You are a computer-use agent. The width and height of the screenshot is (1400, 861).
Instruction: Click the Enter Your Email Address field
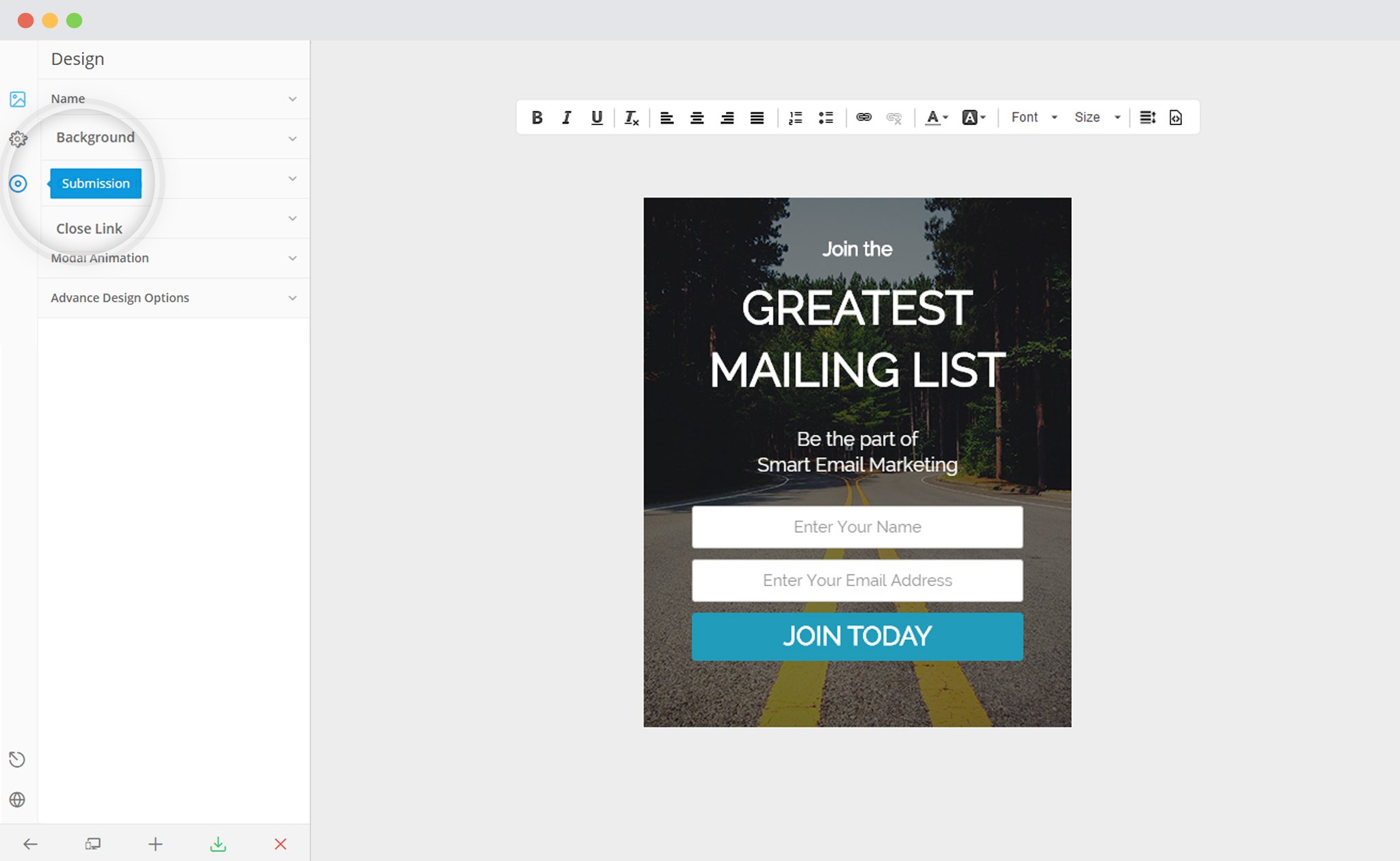click(x=857, y=580)
